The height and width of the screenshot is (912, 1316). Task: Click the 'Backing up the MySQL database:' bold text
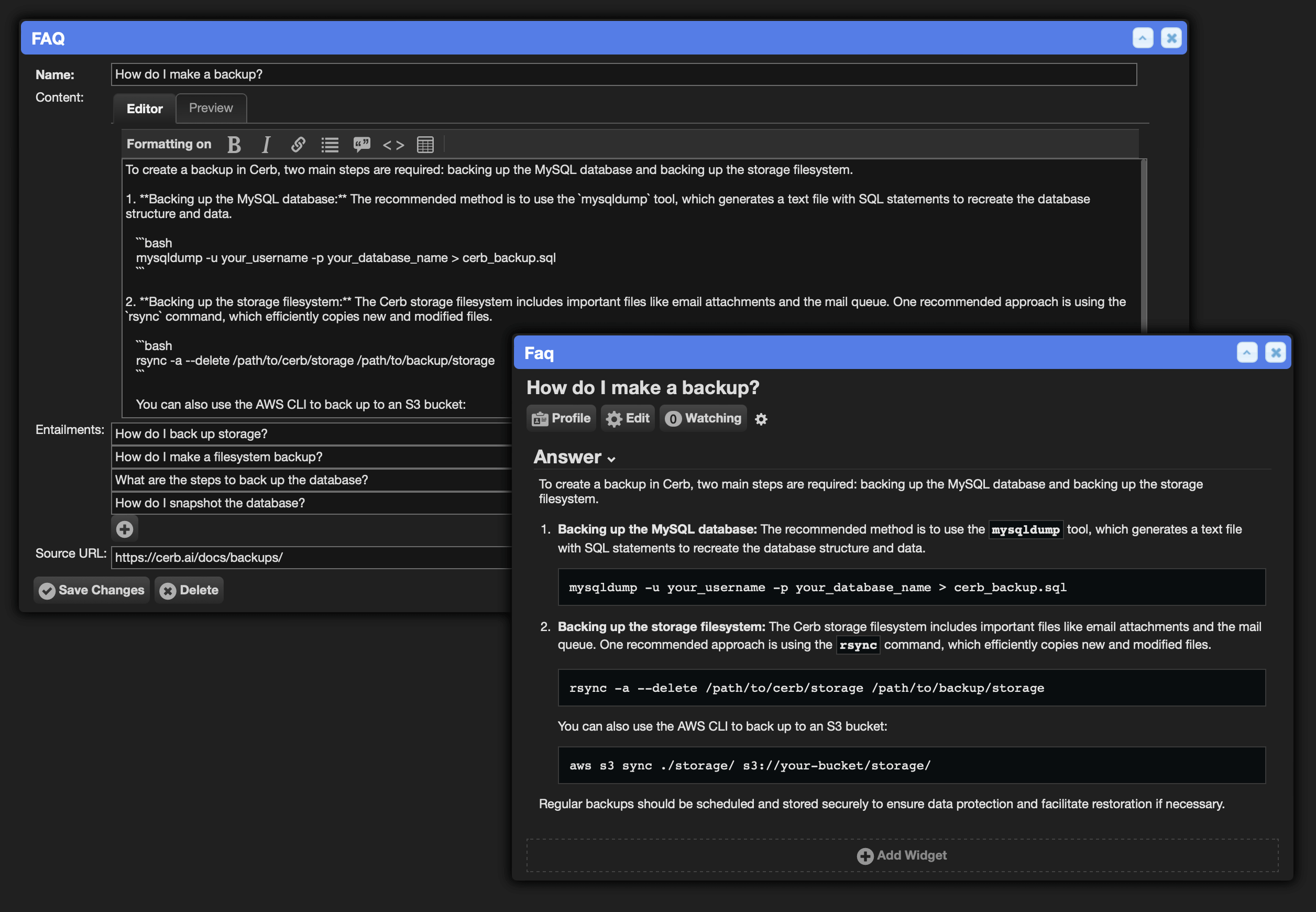pos(657,529)
